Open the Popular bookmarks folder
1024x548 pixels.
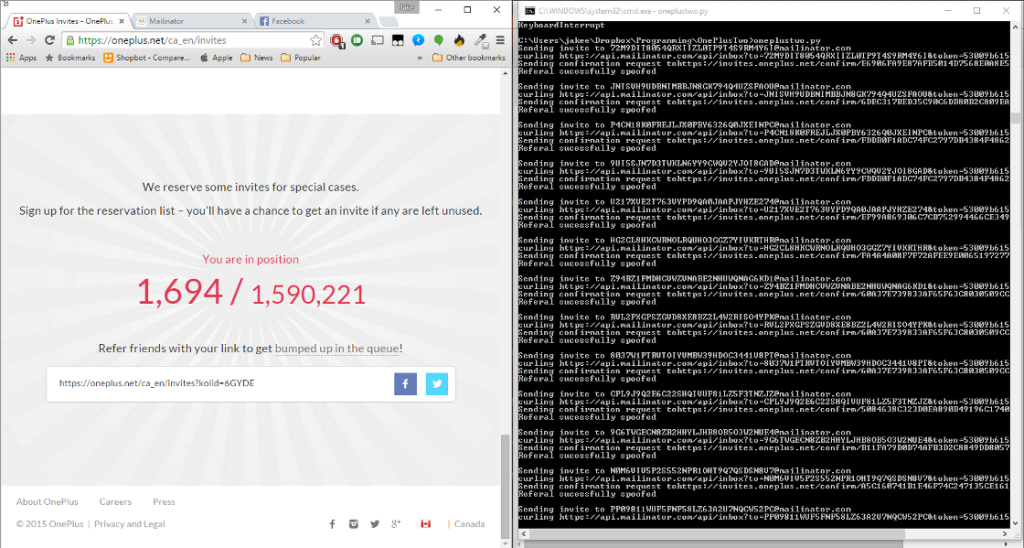tap(300, 57)
